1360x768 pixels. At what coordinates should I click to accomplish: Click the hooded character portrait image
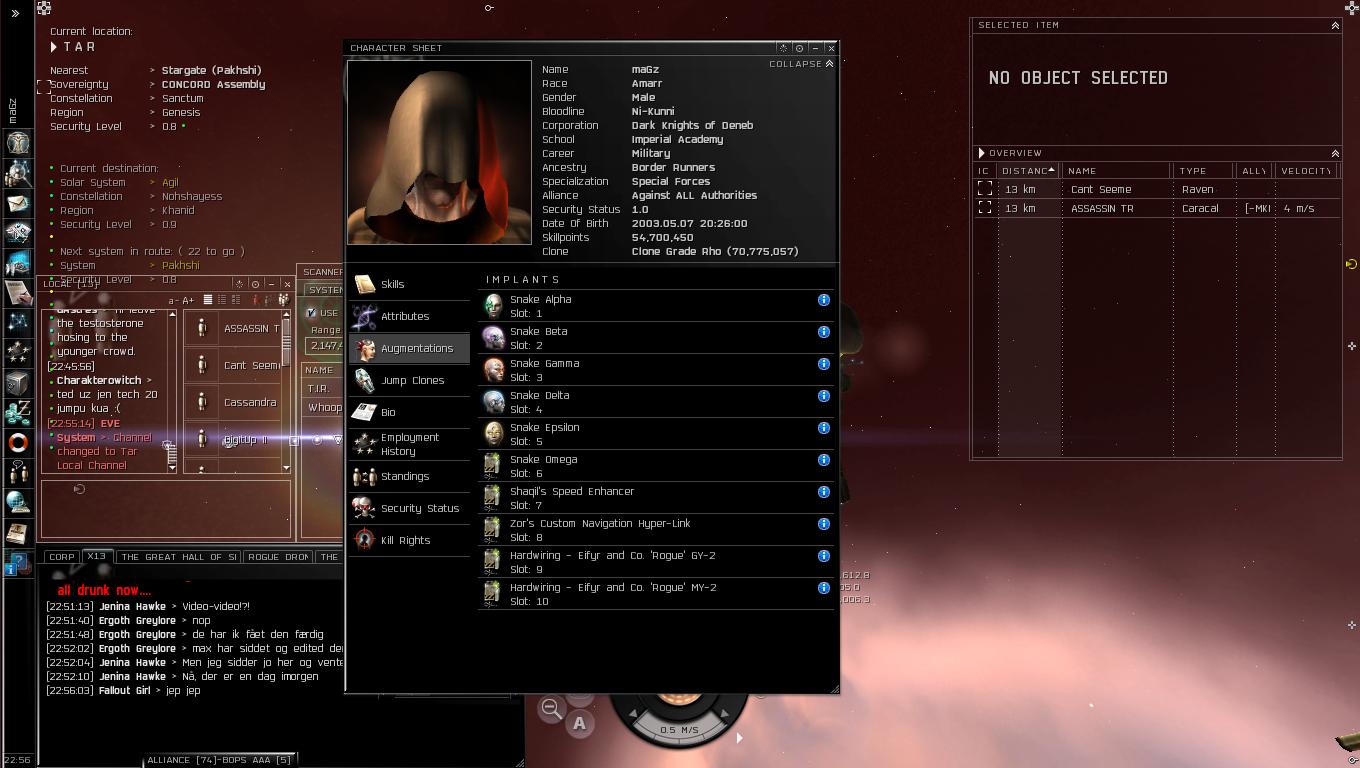pyautogui.click(x=439, y=152)
